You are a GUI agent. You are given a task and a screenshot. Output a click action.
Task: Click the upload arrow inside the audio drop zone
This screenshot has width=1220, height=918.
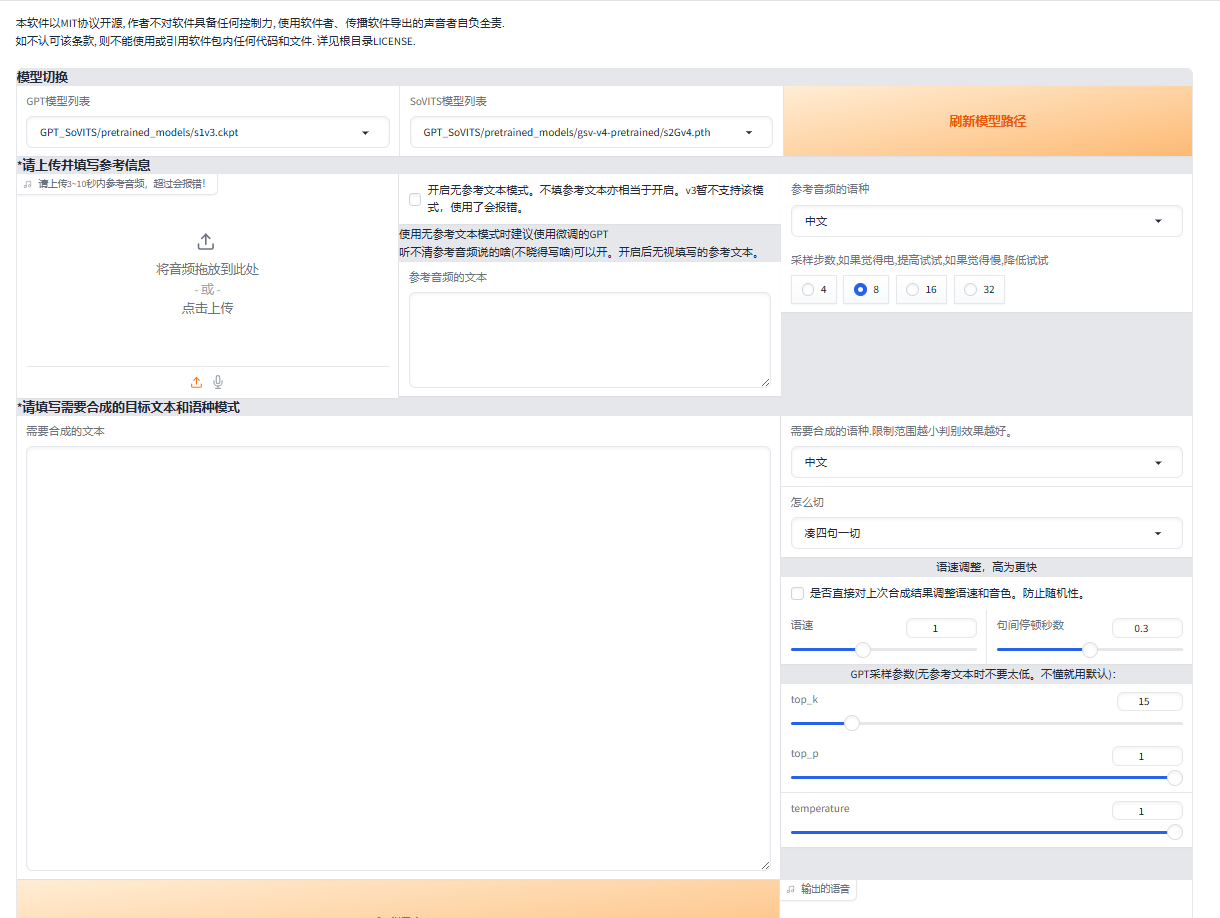205,241
